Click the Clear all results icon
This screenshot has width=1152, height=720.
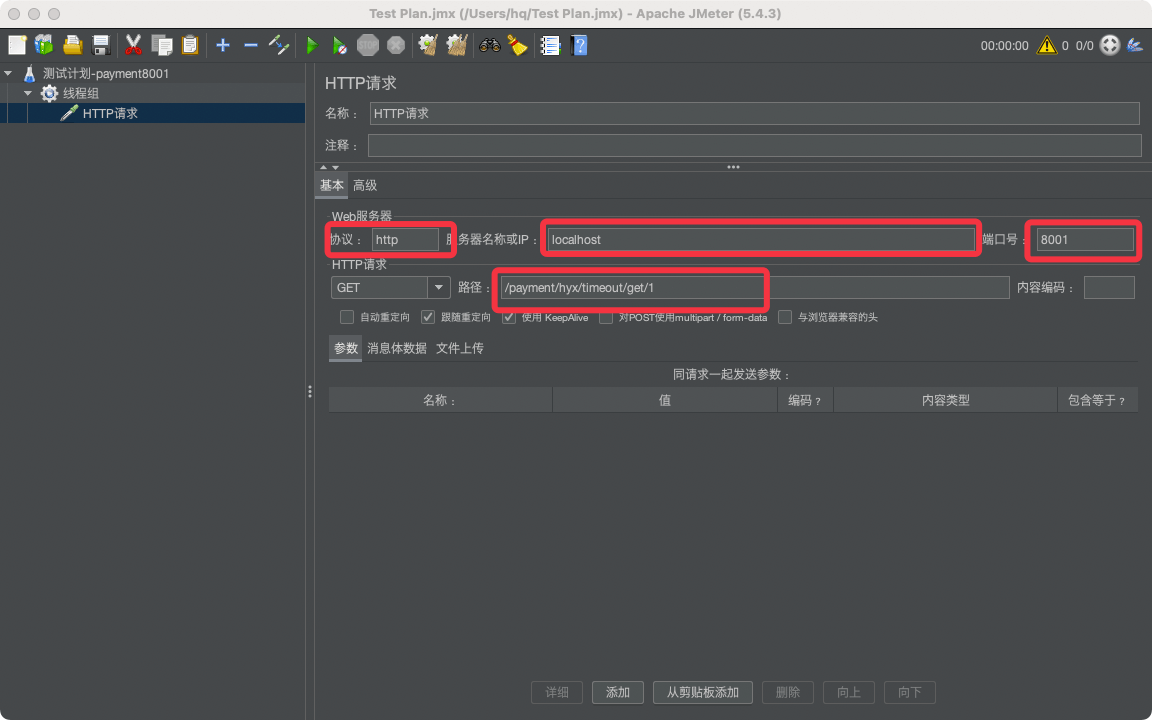(457, 46)
